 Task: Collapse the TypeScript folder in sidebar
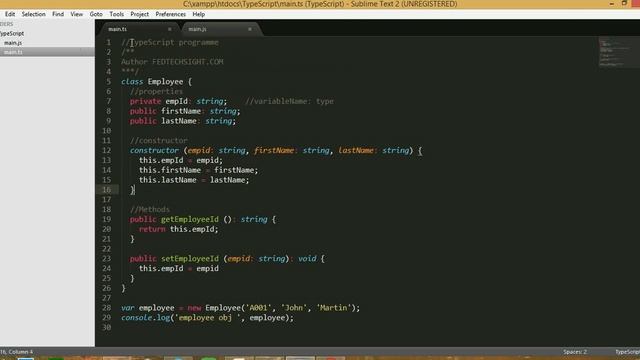[x=12, y=33]
